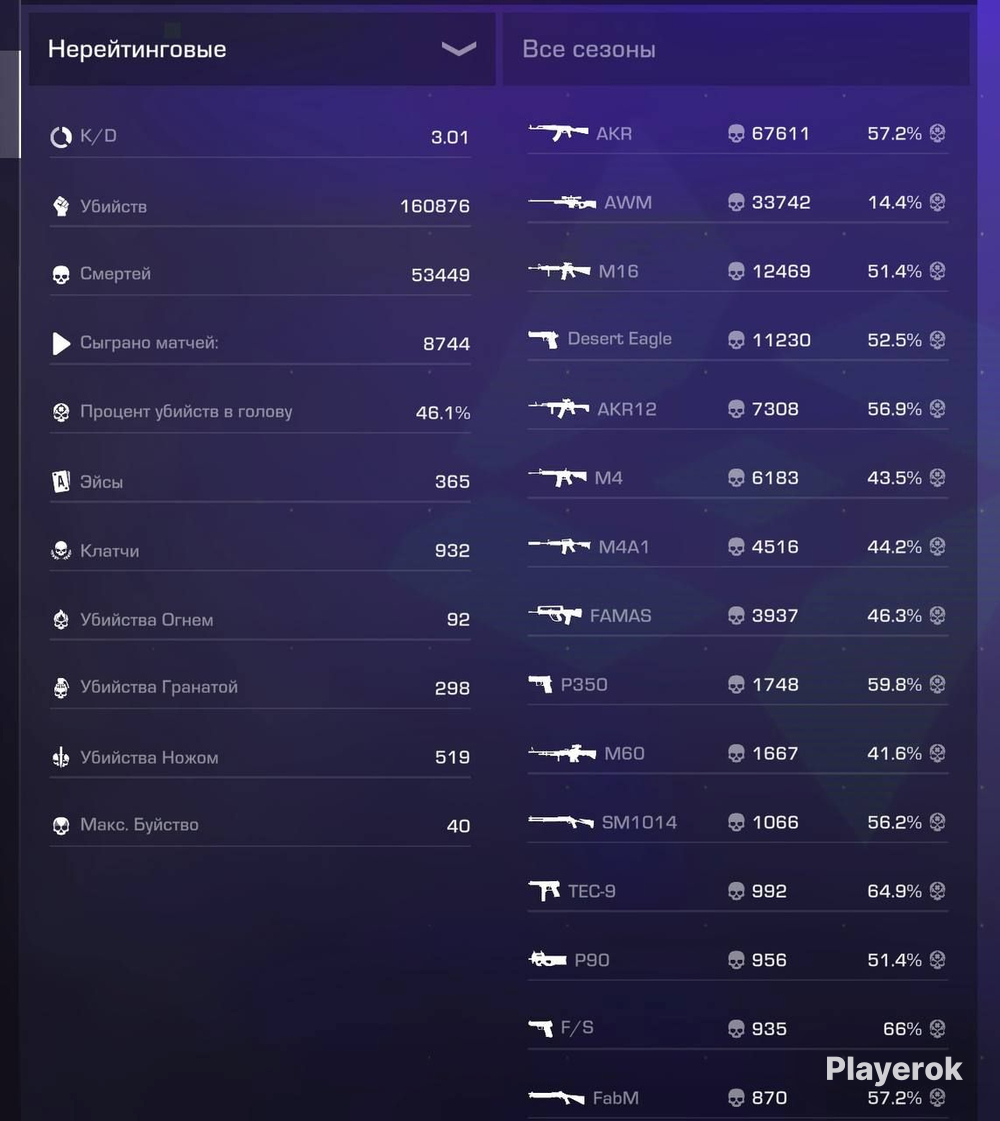Select the Убийств kills stat row

pos(260,206)
